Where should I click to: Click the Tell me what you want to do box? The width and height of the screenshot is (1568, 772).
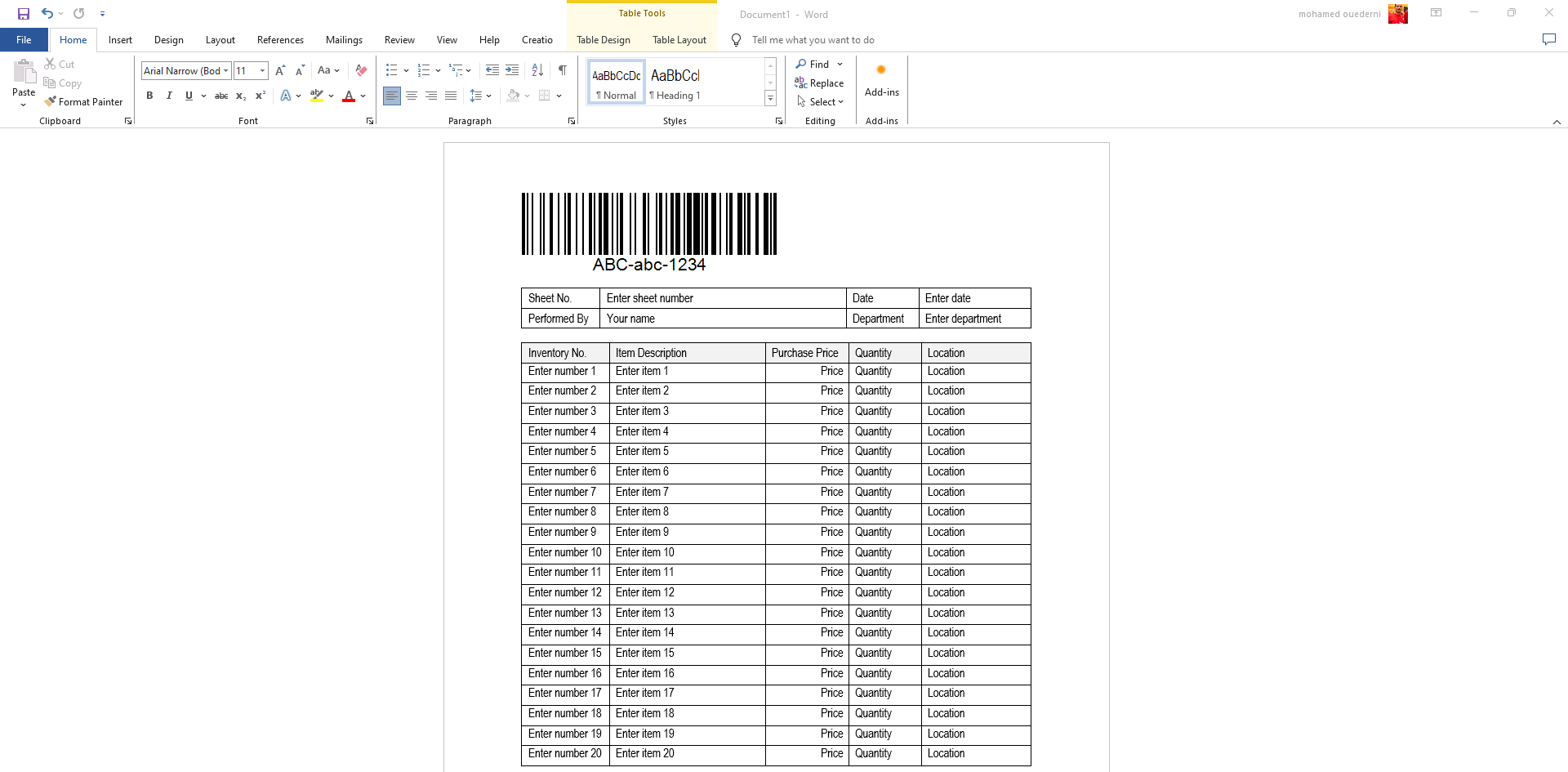813,40
